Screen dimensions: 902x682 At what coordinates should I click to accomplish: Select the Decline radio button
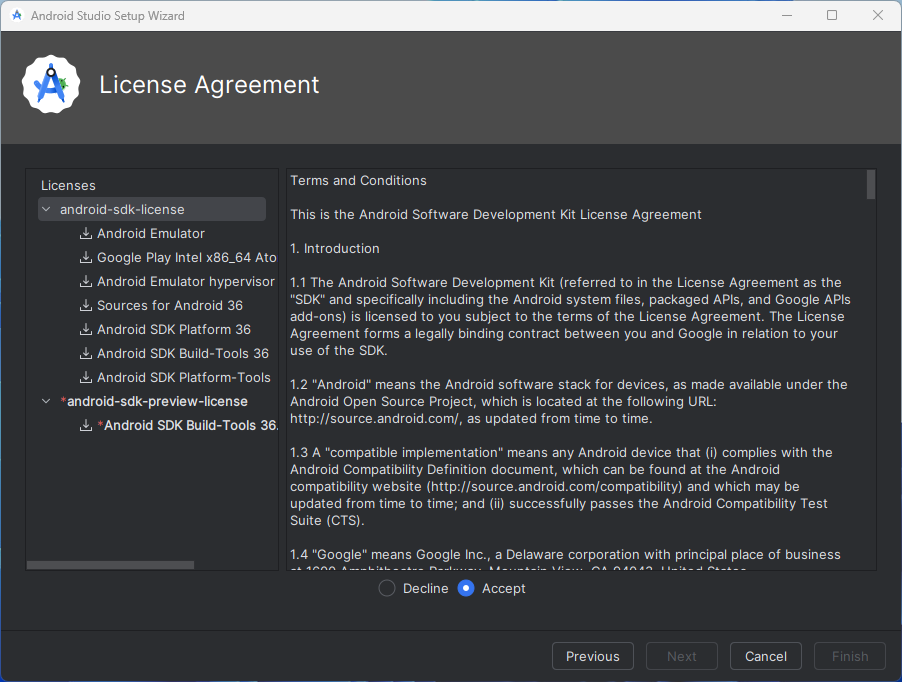point(387,589)
